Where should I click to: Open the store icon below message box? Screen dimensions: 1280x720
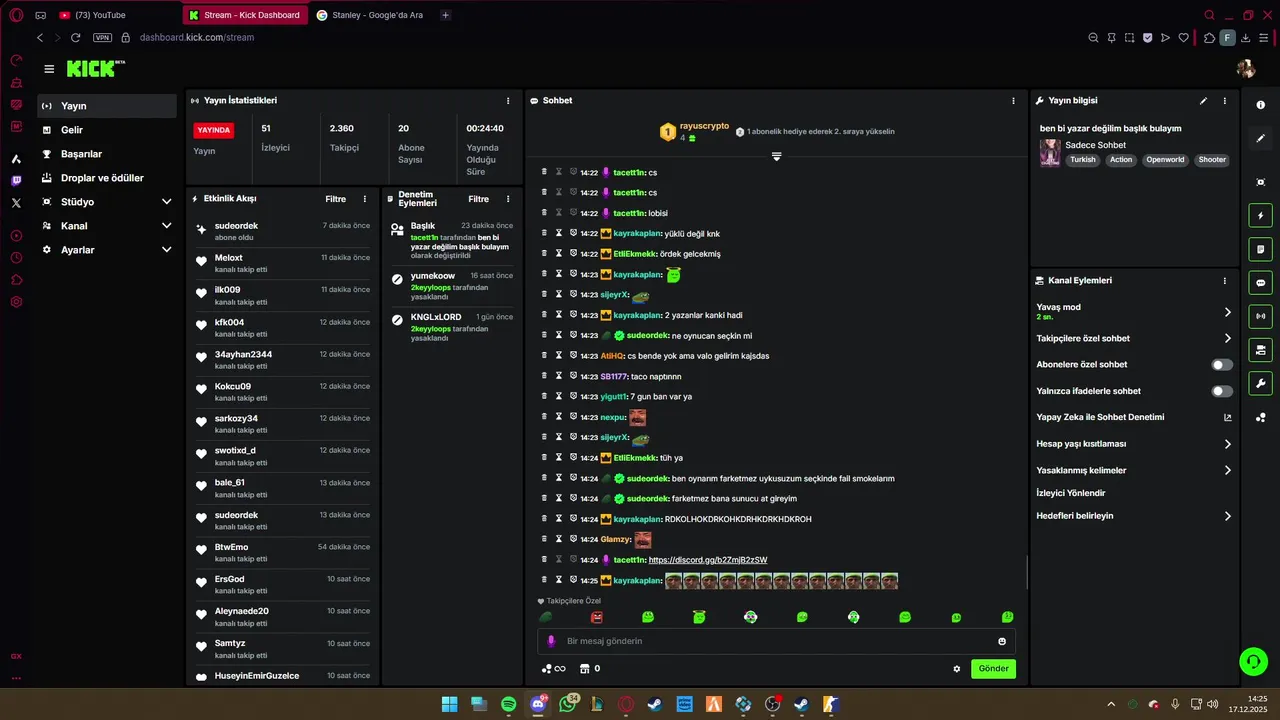tap(585, 669)
